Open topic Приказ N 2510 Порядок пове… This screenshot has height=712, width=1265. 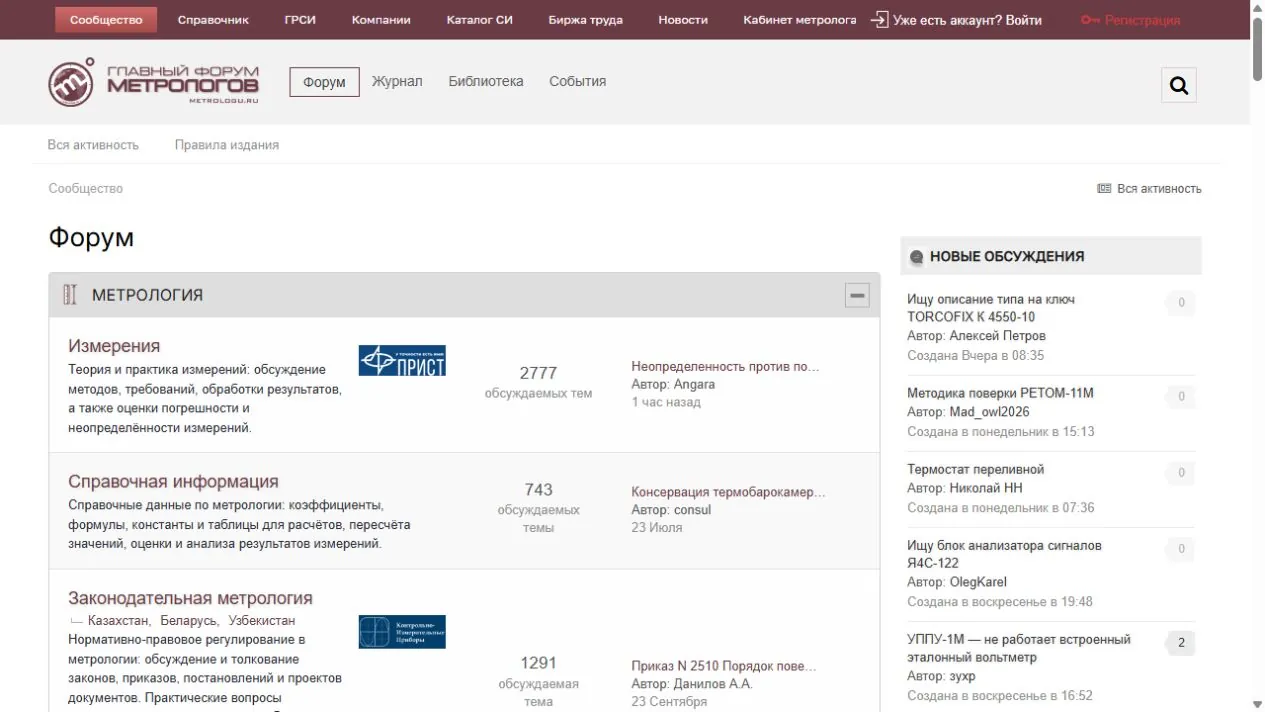coord(723,666)
